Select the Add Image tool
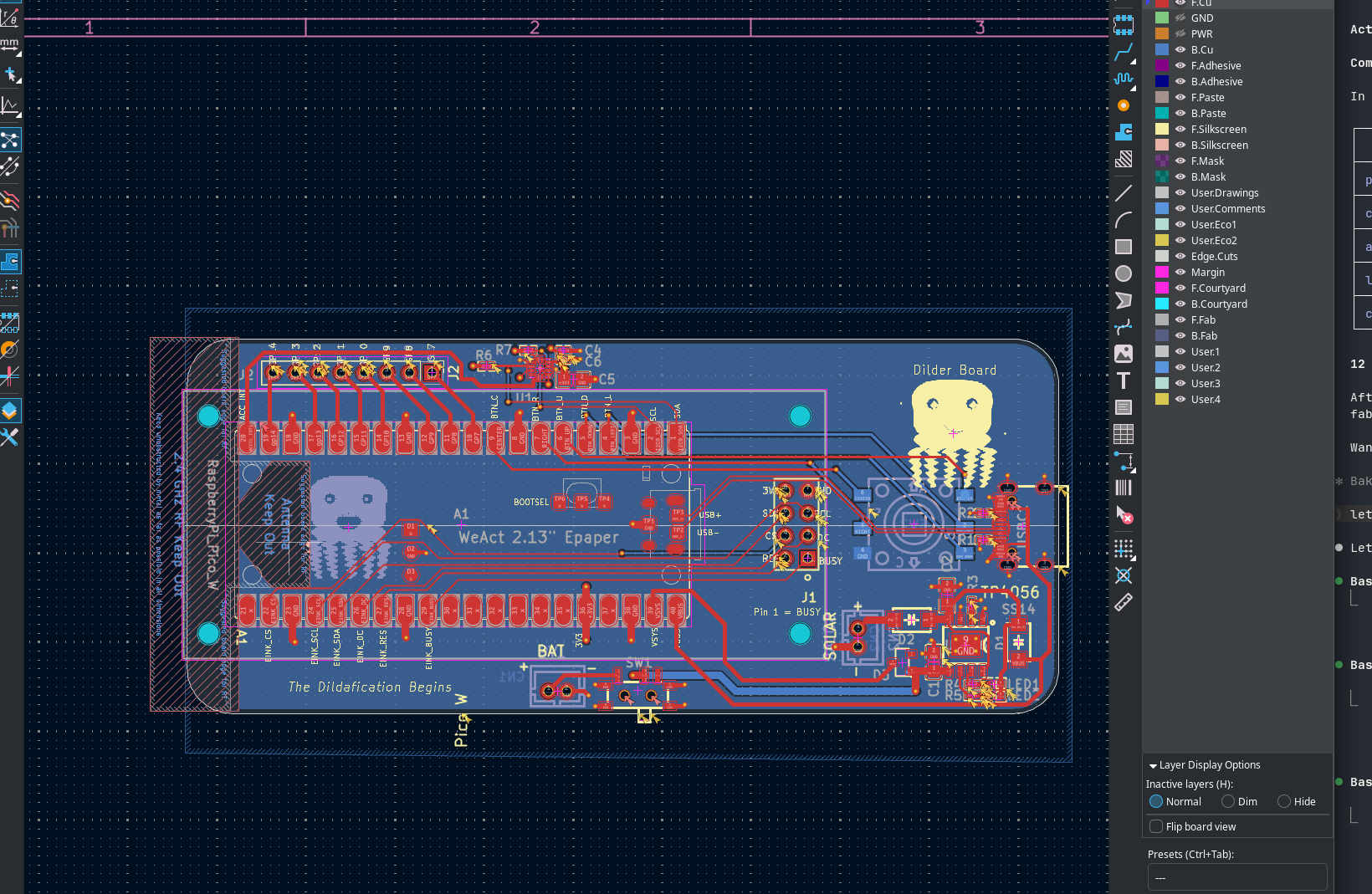This screenshot has height=894, width=1372. 1124,354
